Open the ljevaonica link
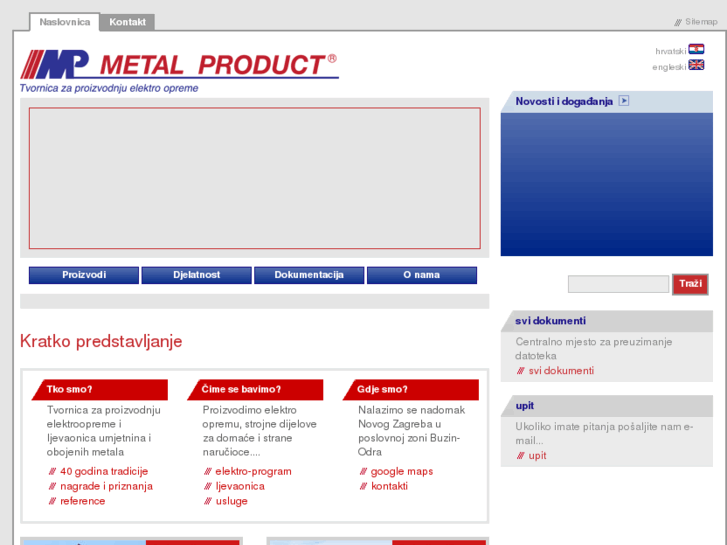 tap(240, 486)
